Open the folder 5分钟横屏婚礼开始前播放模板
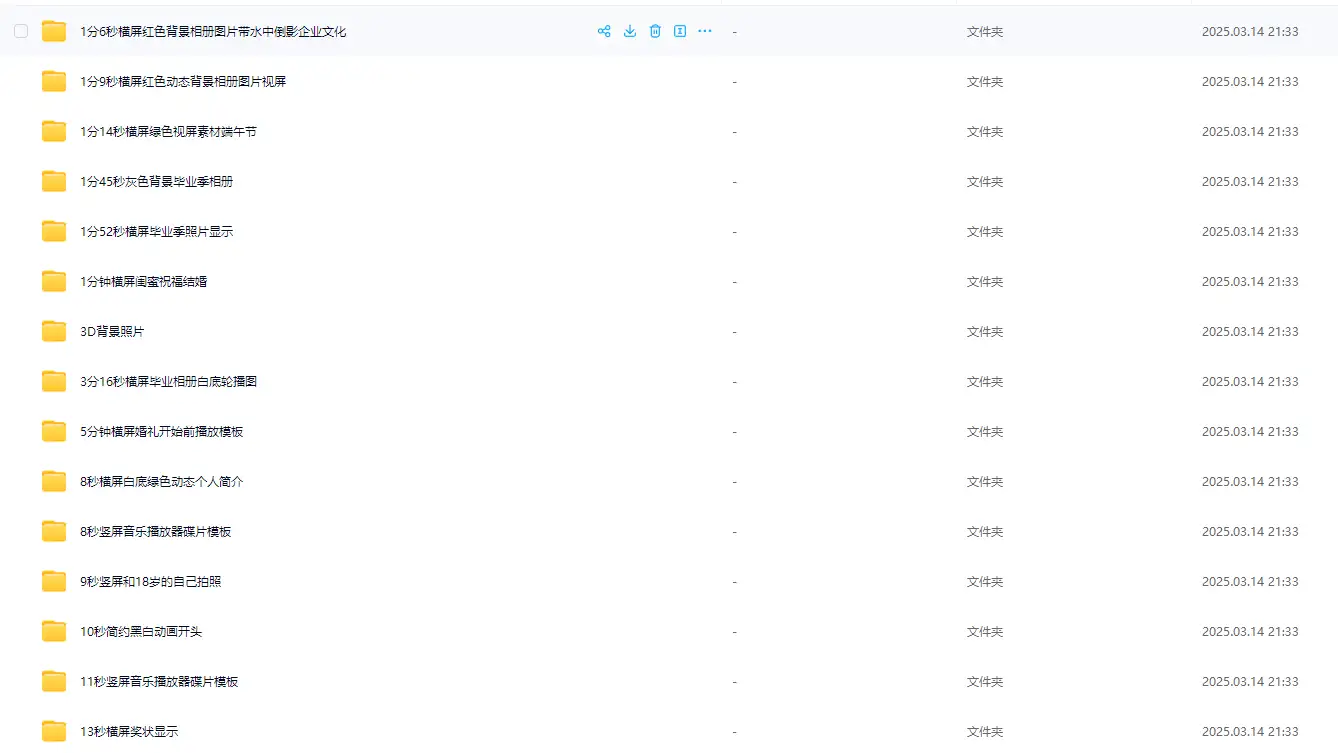 pos(162,432)
